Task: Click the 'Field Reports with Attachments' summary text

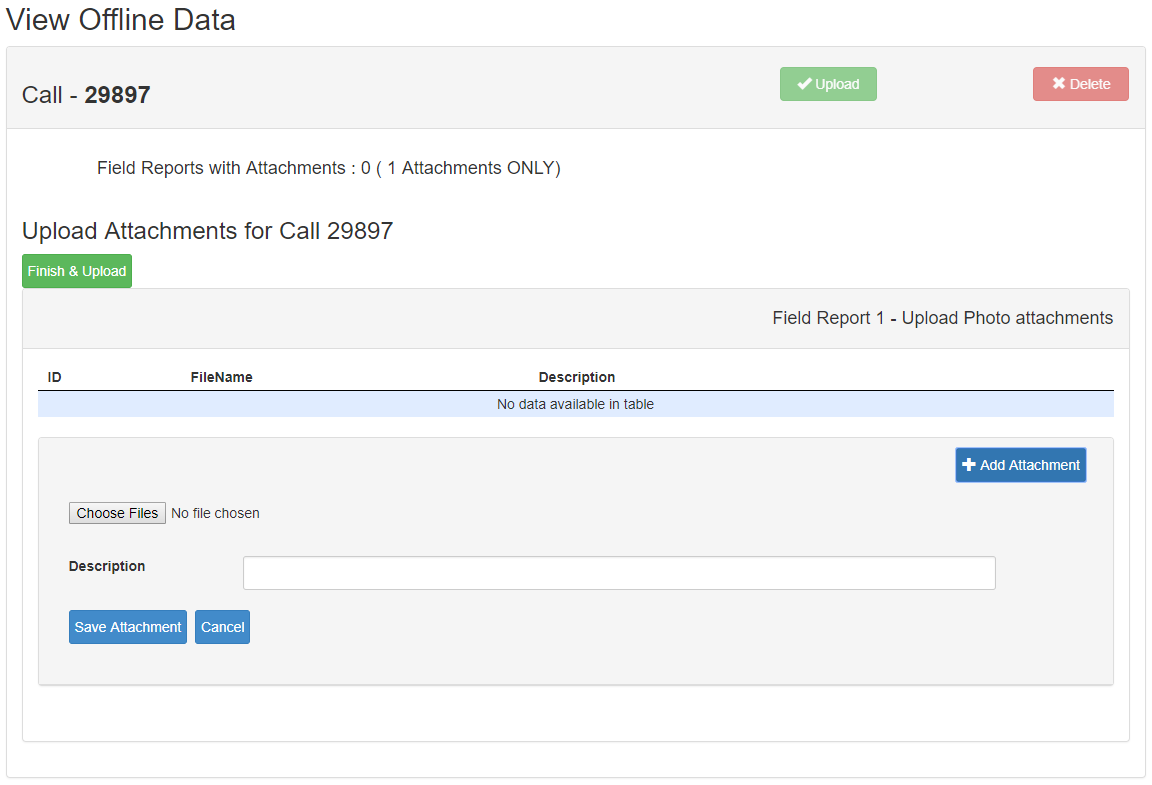Action: pos(328,168)
